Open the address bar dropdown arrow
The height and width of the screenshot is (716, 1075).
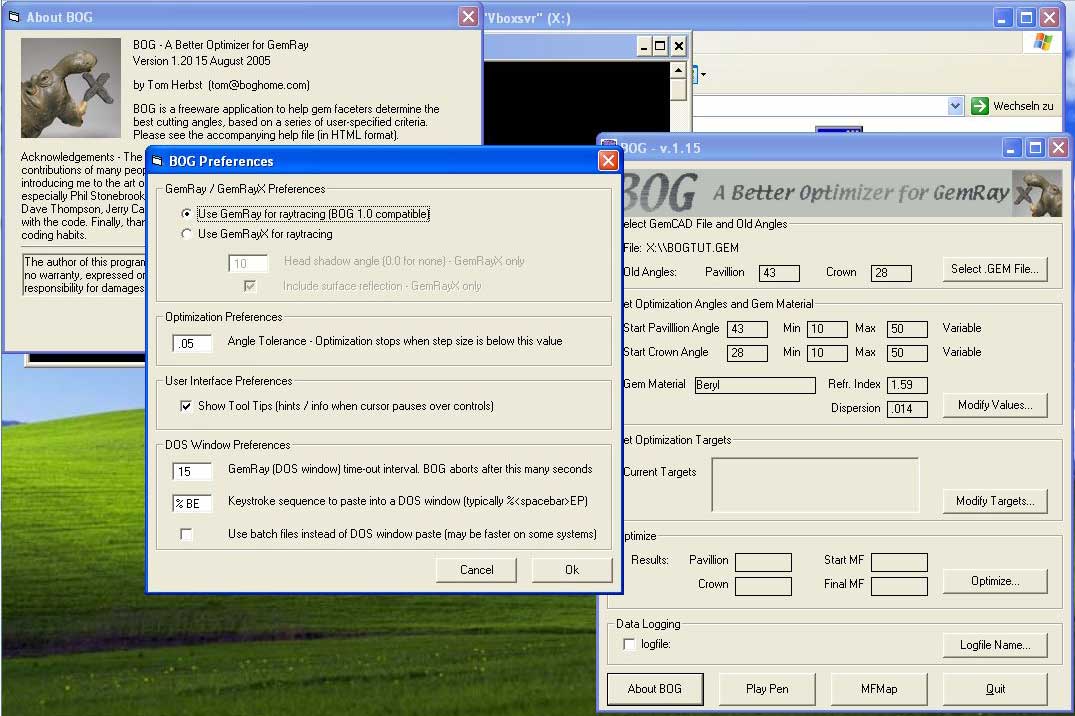pos(956,106)
